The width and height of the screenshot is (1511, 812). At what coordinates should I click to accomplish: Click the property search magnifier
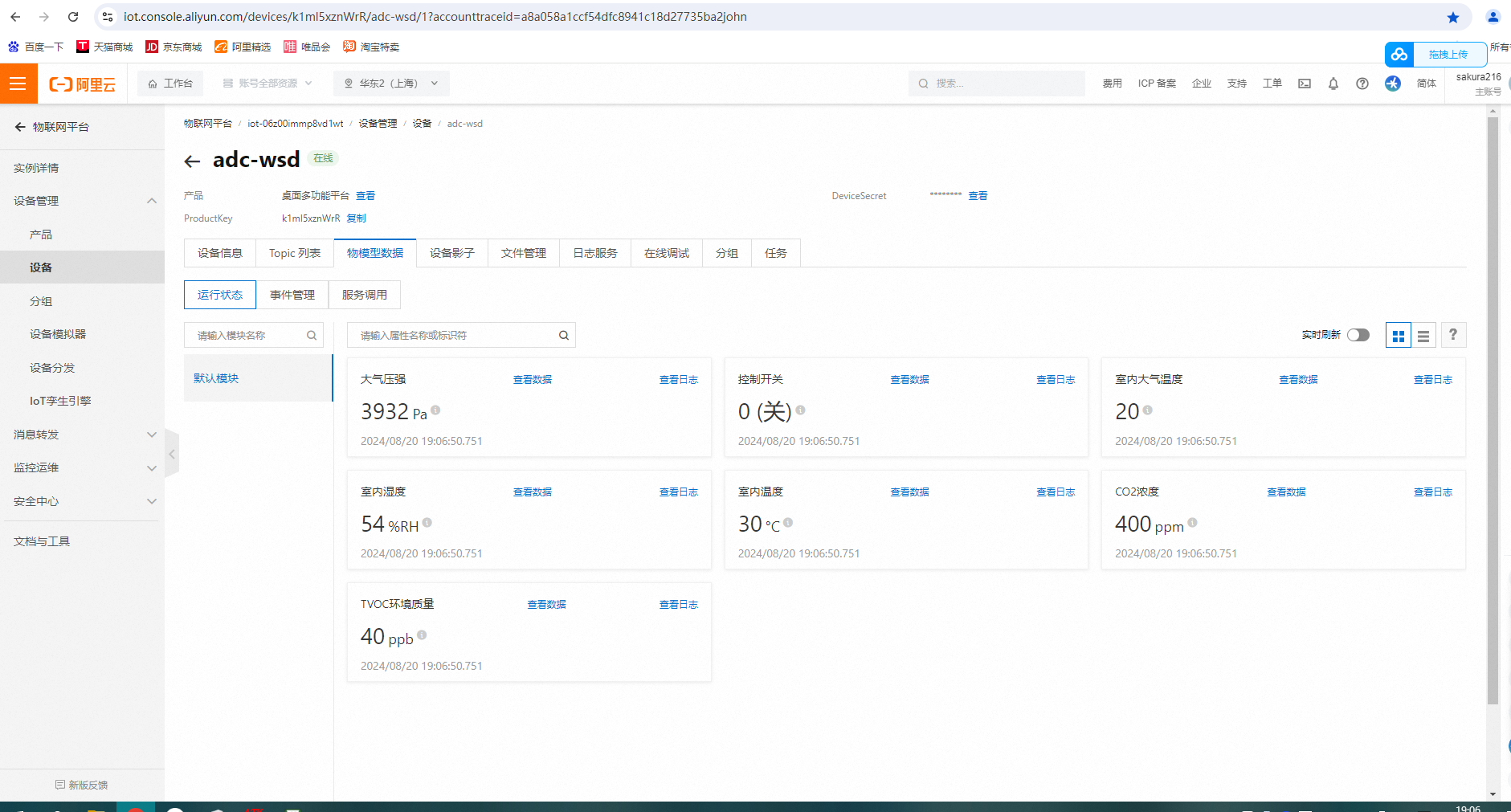[x=564, y=336]
